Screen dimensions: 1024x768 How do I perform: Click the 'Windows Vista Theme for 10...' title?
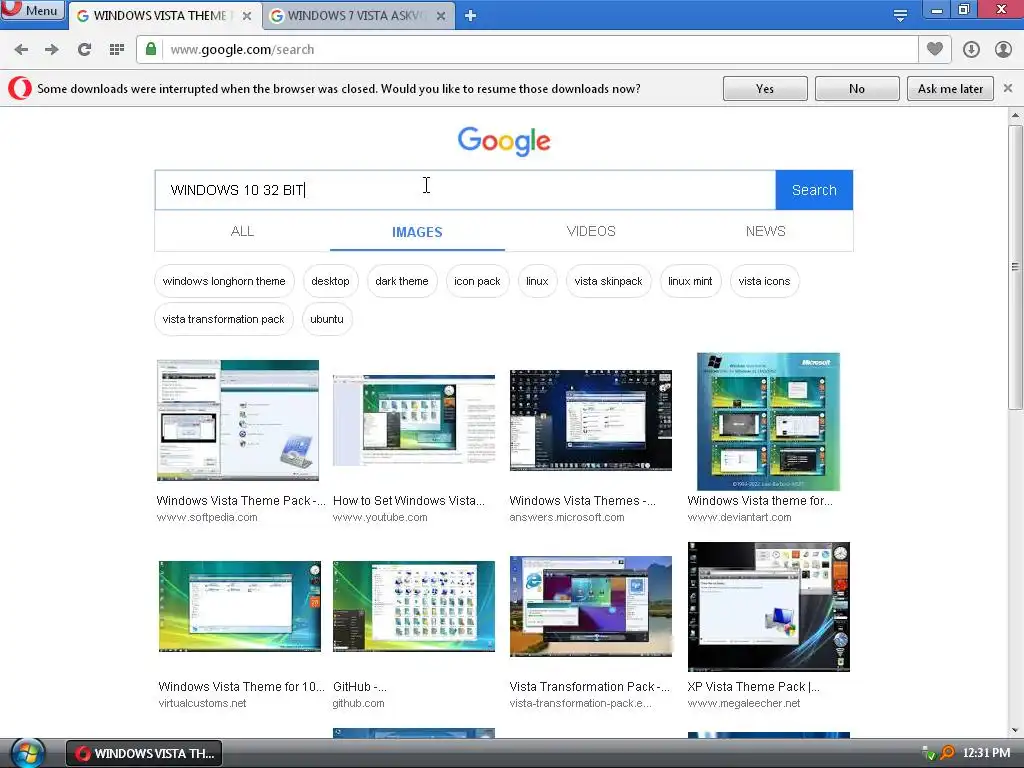pos(241,687)
